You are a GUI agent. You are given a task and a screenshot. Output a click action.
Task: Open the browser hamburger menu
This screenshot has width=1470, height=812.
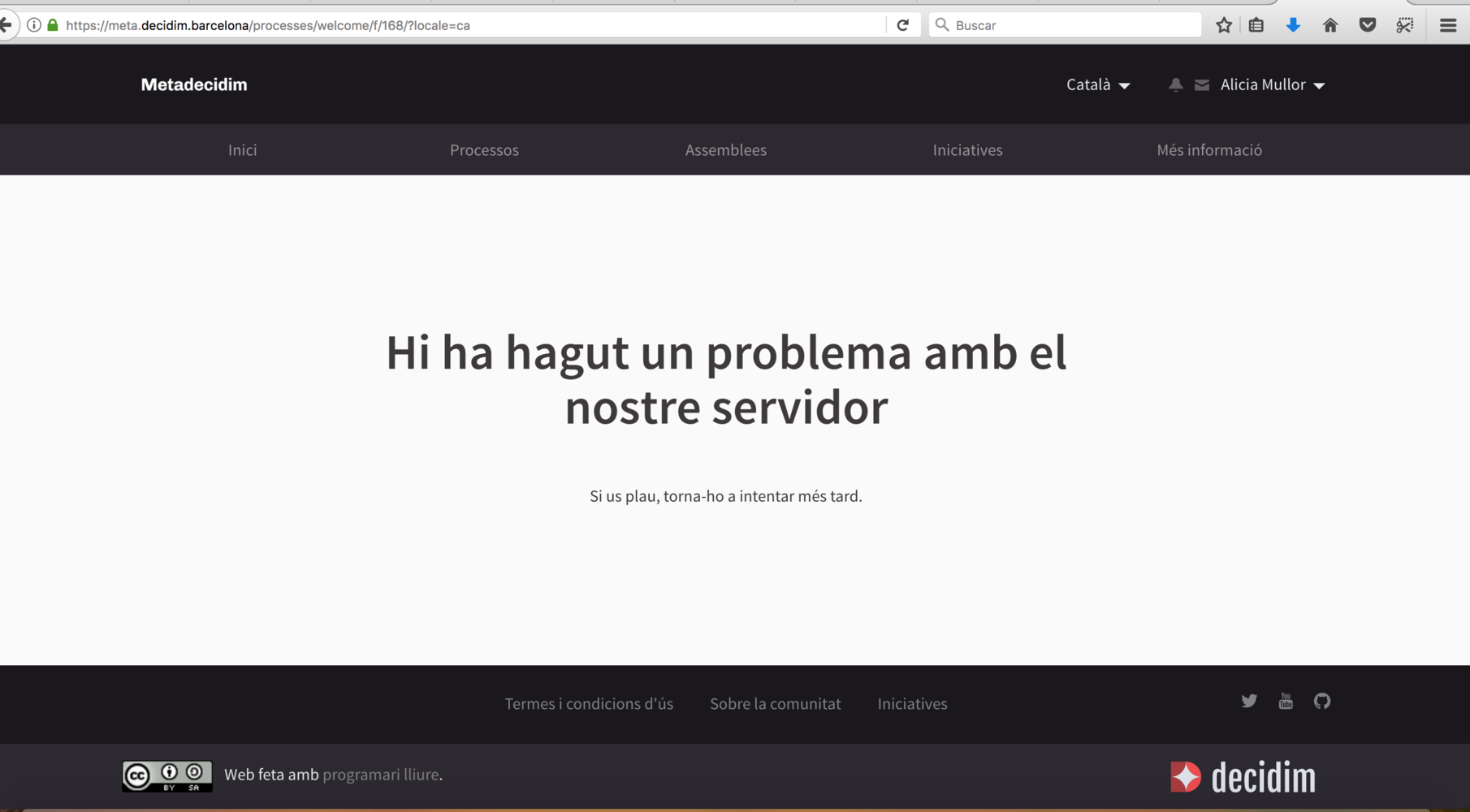coord(1447,25)
